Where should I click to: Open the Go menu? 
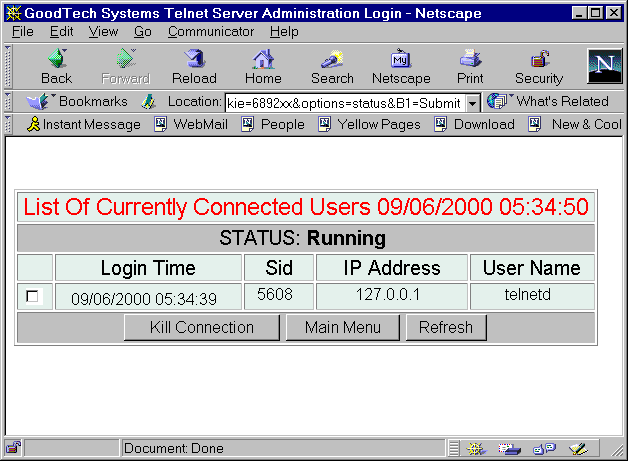click(x=143, y=32)
